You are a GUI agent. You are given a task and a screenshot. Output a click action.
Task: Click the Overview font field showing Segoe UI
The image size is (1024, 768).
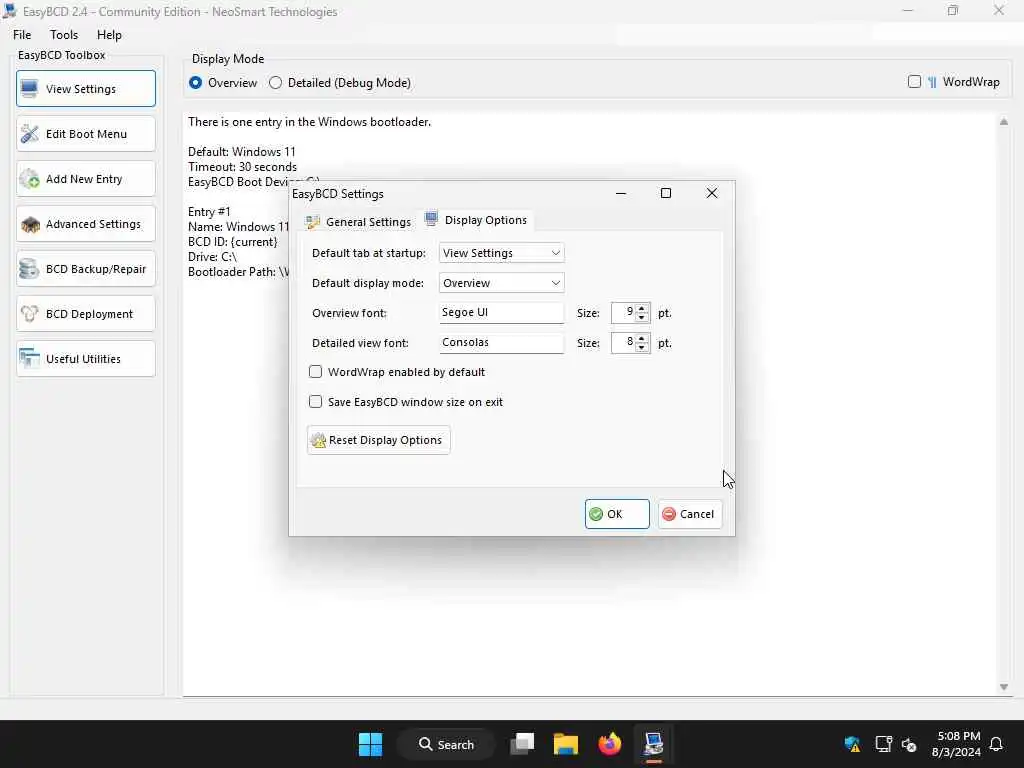pos(502,312)
